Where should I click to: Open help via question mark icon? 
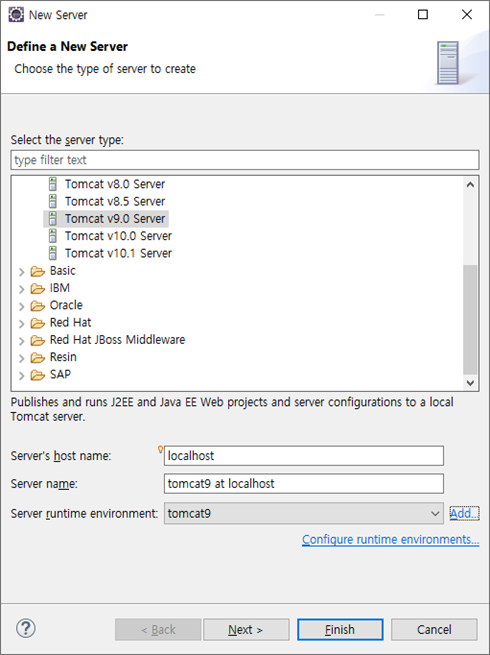(26, 629)
